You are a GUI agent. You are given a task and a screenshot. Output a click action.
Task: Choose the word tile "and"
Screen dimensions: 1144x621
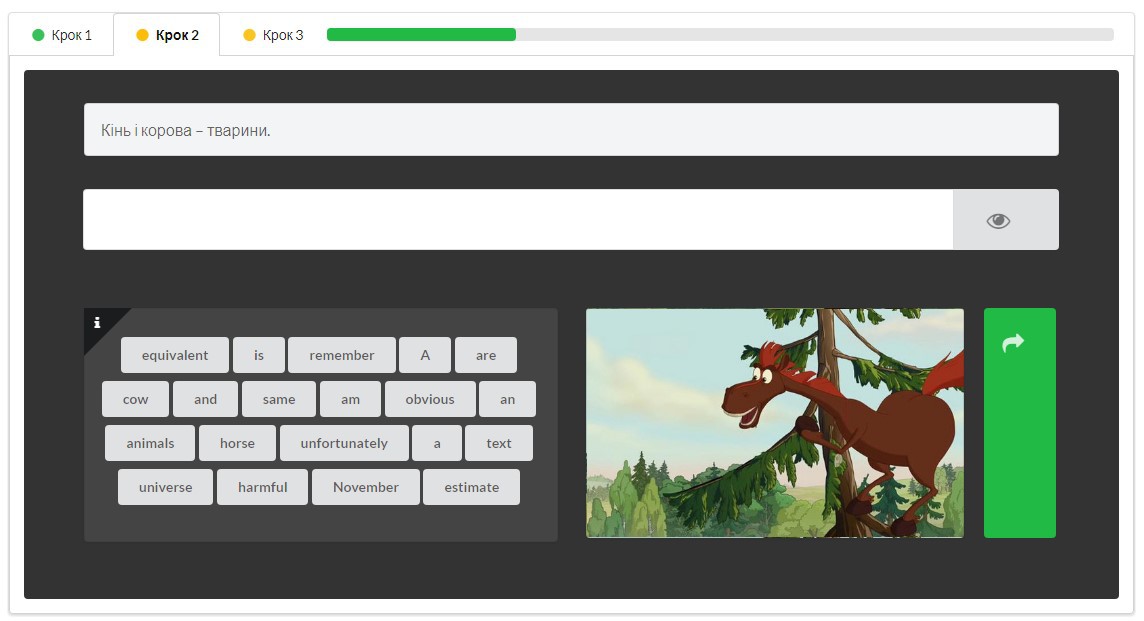point(205,399)
